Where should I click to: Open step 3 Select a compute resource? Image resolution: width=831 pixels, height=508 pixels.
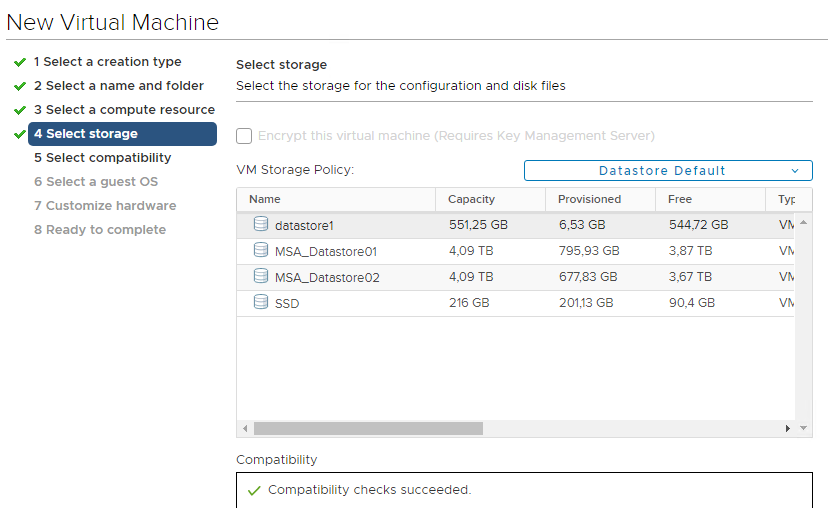125,110
